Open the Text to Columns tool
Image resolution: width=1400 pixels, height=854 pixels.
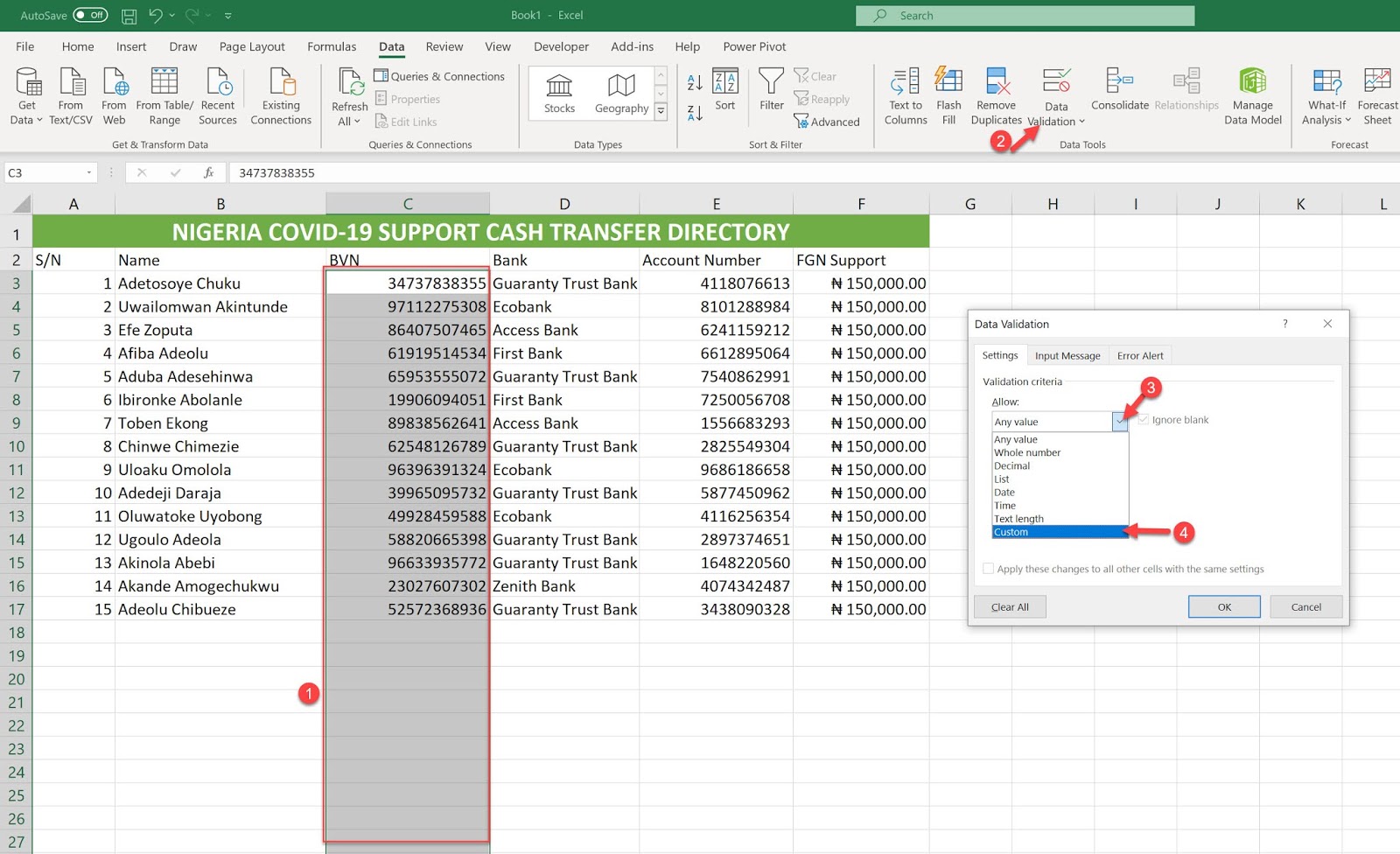[905, 94]
